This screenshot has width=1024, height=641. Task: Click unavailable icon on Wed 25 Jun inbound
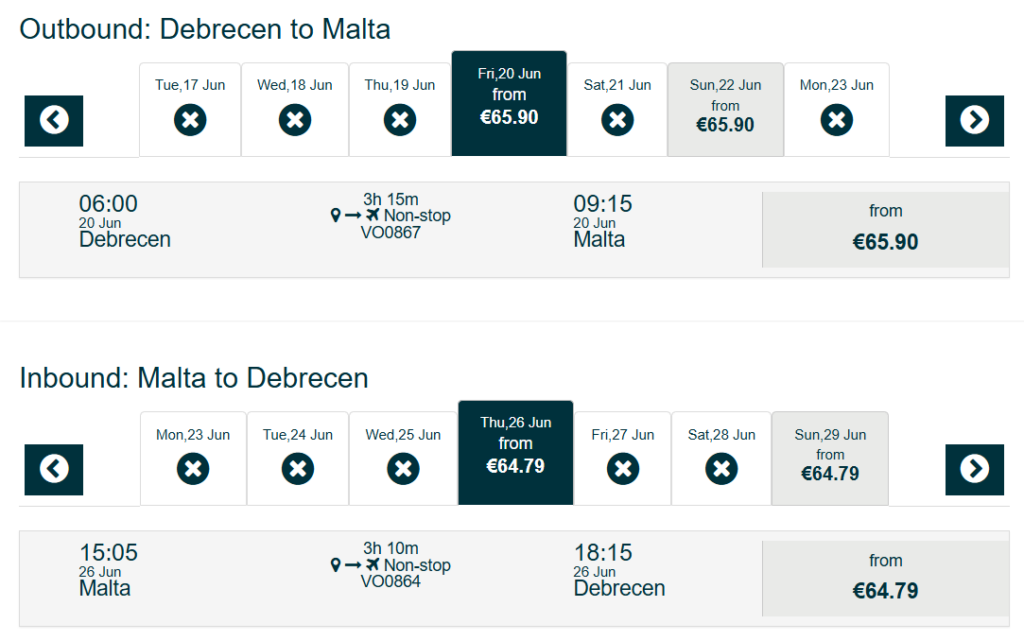point(403,469)
